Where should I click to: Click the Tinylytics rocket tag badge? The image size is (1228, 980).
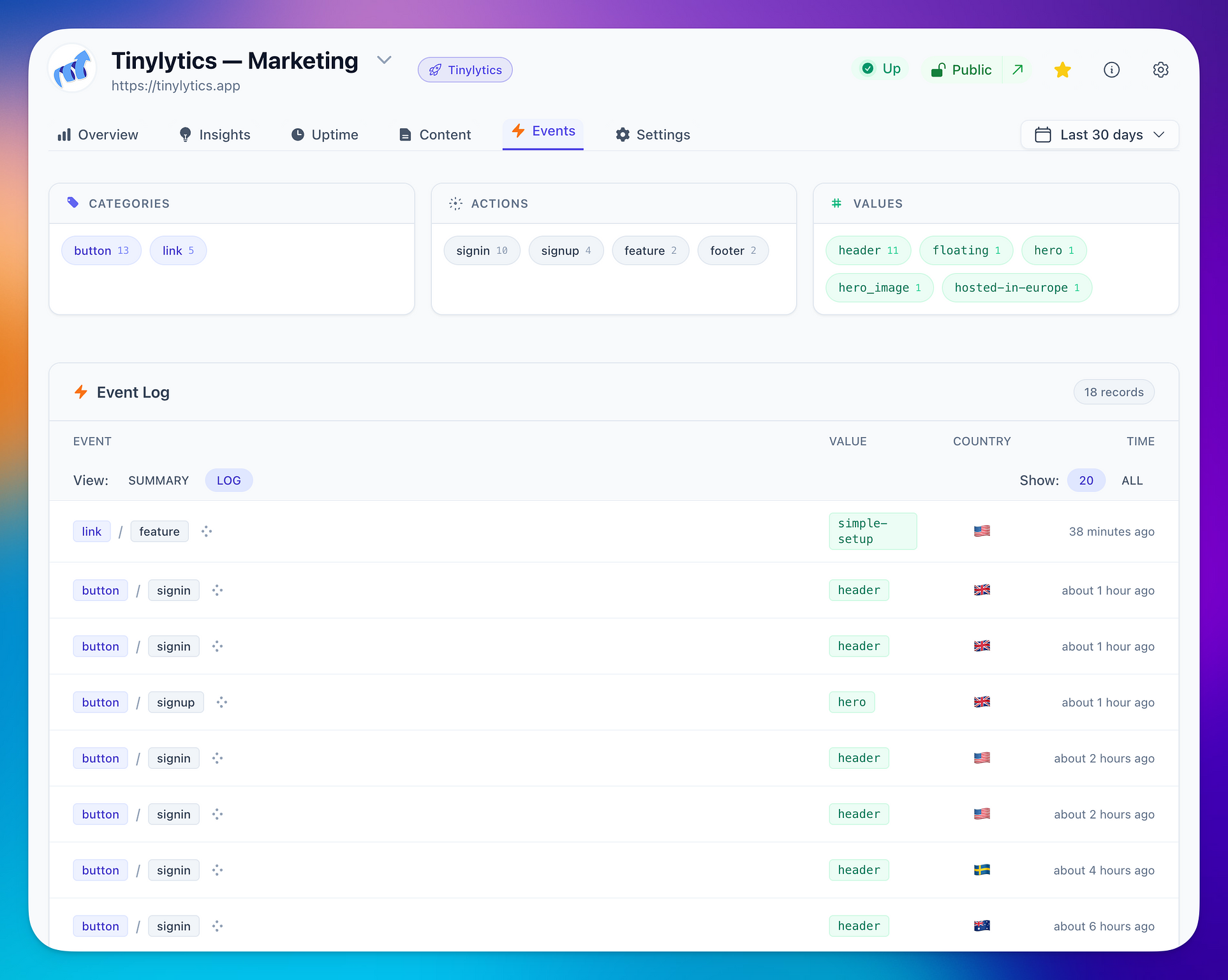click(465, 70)
